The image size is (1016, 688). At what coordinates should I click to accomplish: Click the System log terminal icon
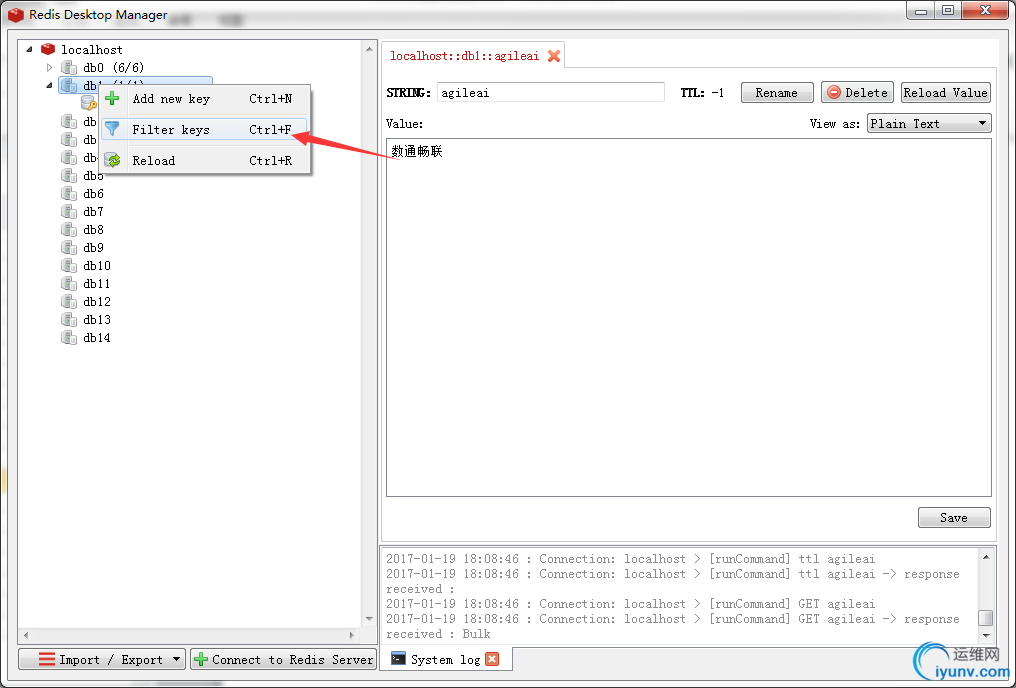click(x=398, y=659)
